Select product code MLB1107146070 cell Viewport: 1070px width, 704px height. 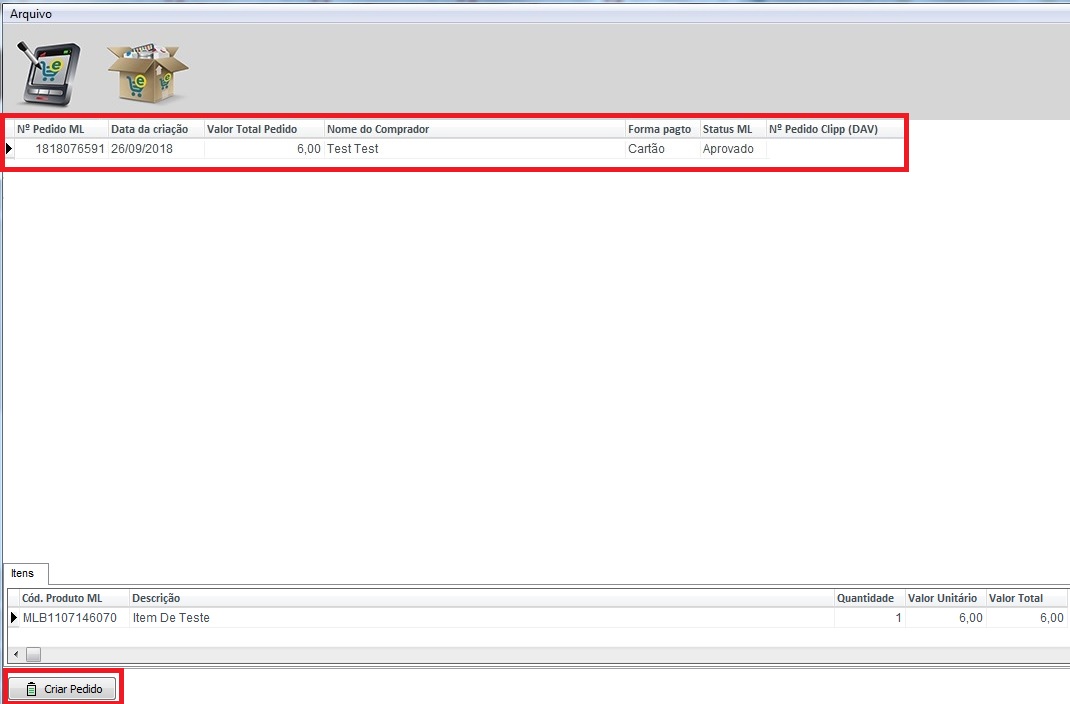coord(70,618)
